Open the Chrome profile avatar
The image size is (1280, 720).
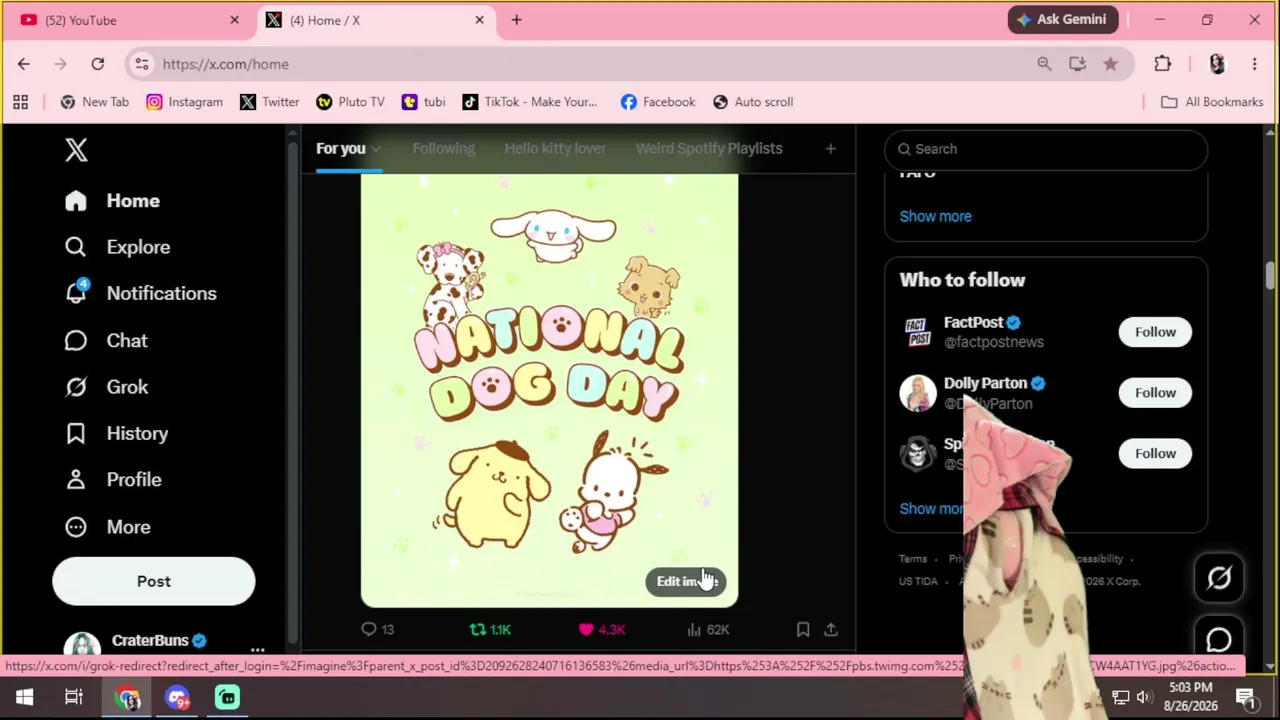coord(1216,64)
